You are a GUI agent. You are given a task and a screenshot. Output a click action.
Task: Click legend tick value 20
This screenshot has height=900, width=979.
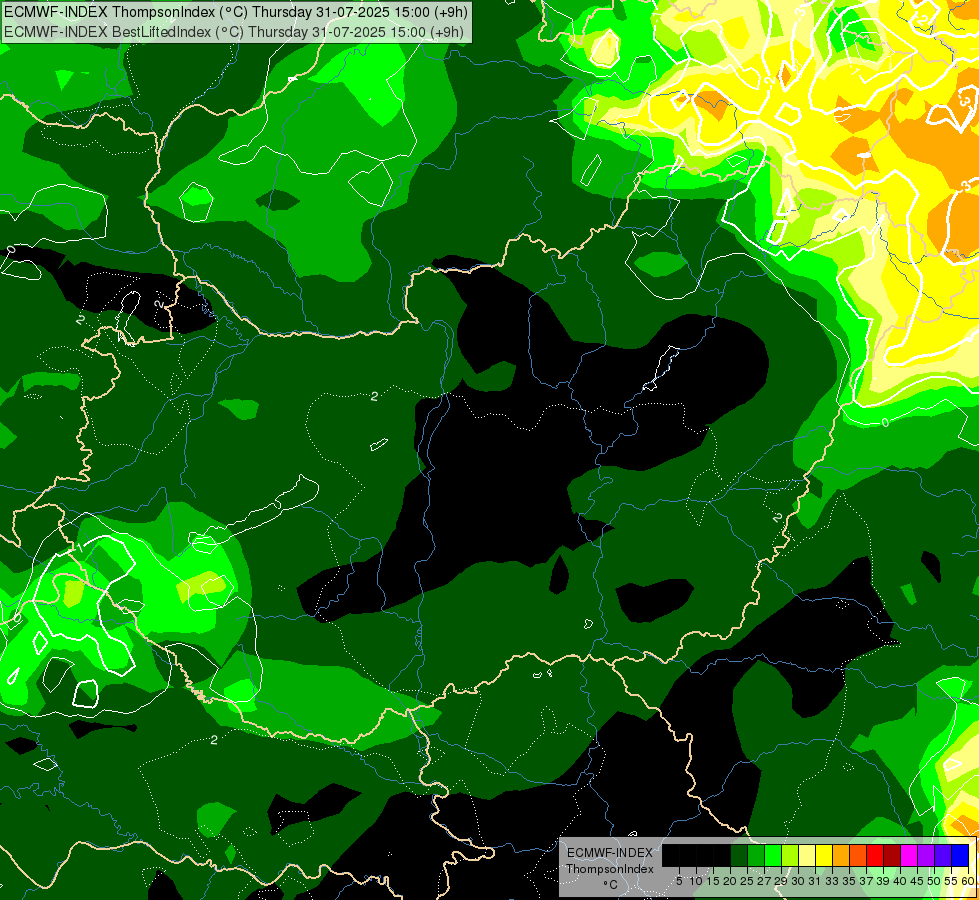(731, 881)
